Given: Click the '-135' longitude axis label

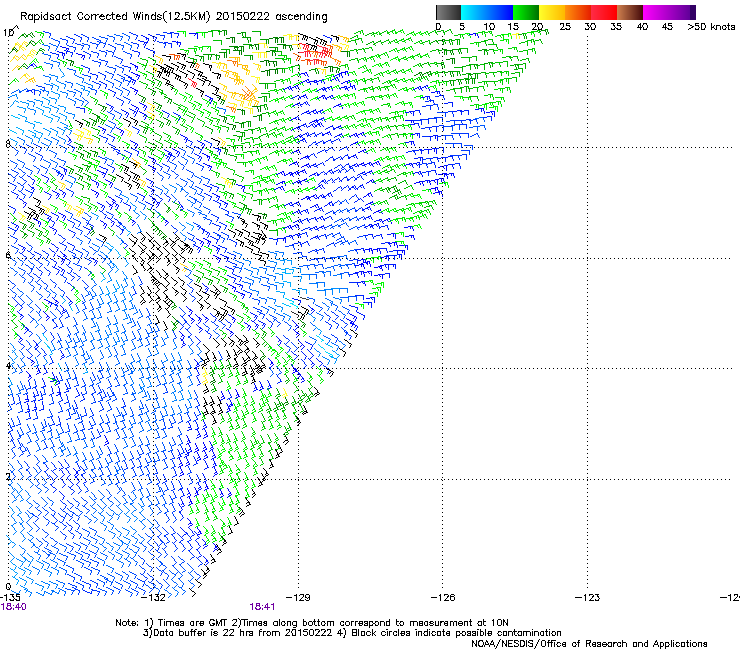Looking at the screenshot, I should (10, 598).
